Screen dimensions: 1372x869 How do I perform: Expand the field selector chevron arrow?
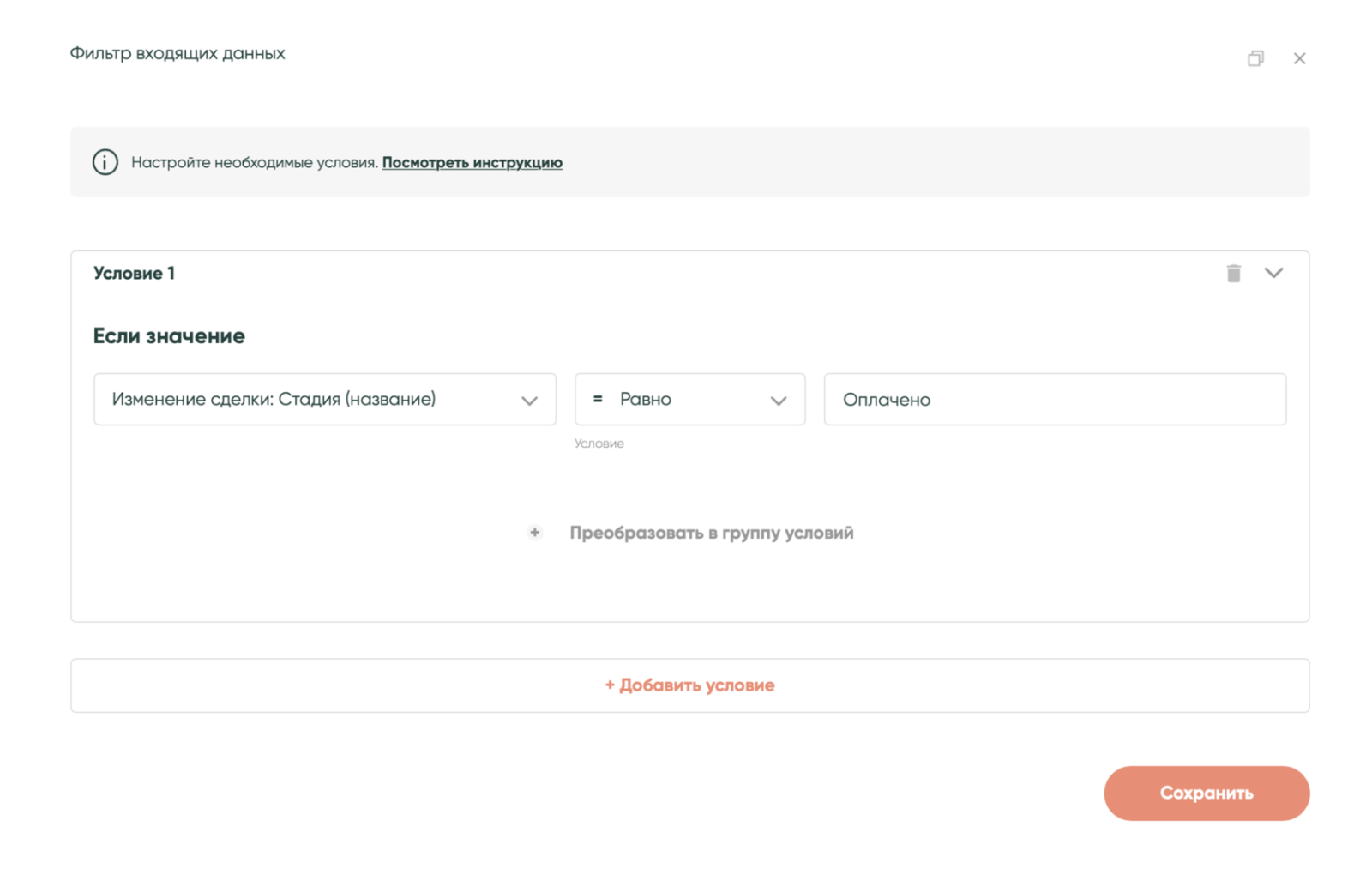(529, 401)
